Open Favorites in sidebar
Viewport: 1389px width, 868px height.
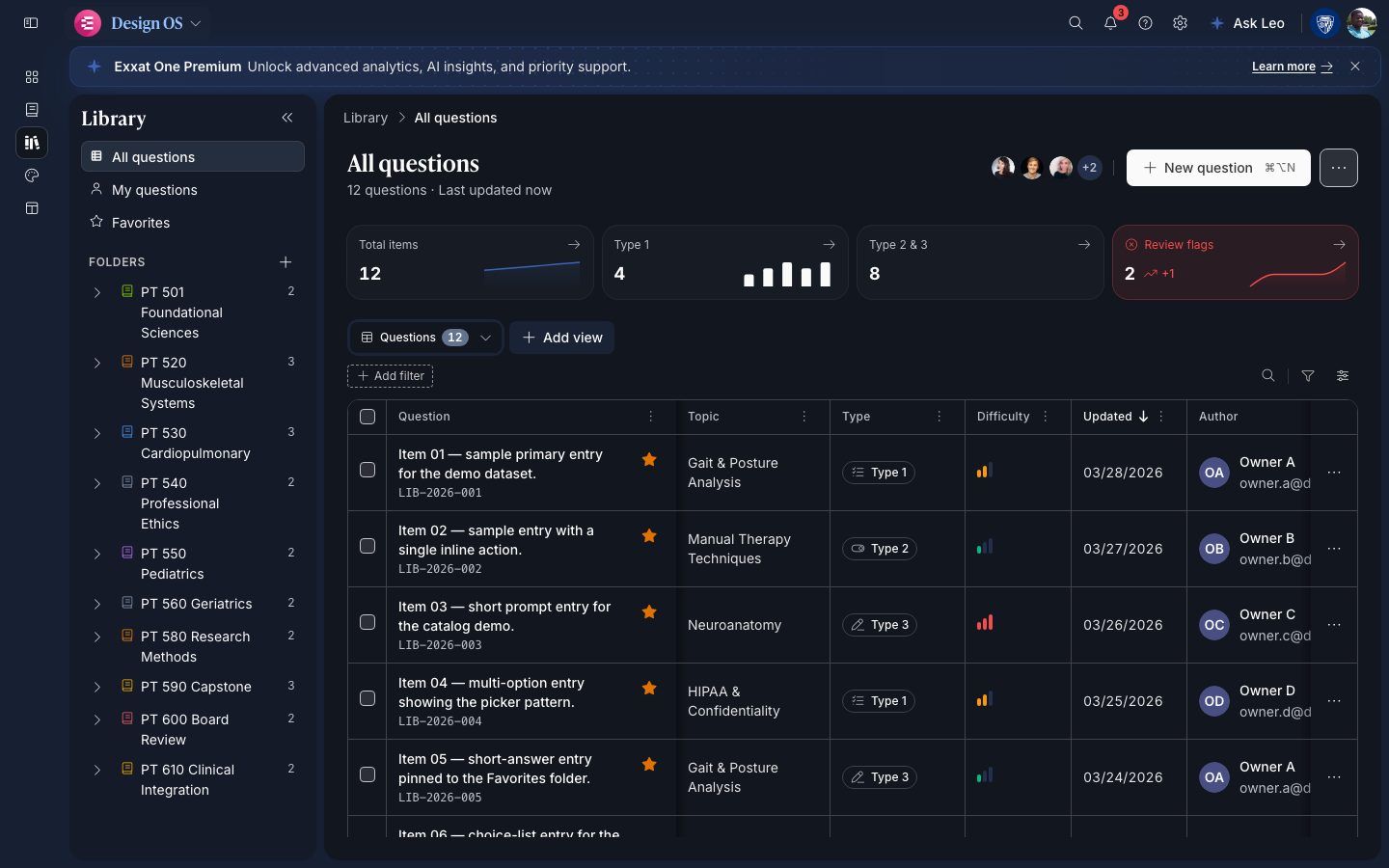193,223
